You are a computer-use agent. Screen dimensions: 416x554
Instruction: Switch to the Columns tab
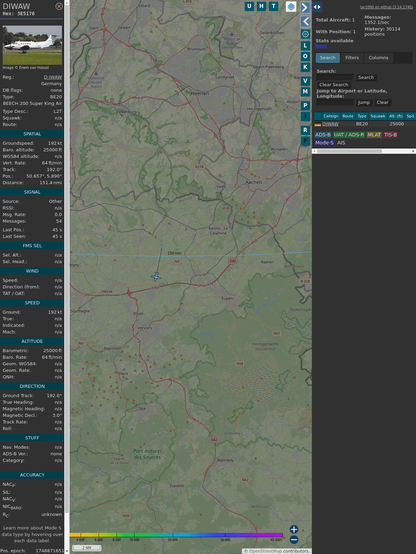point(378,58)
